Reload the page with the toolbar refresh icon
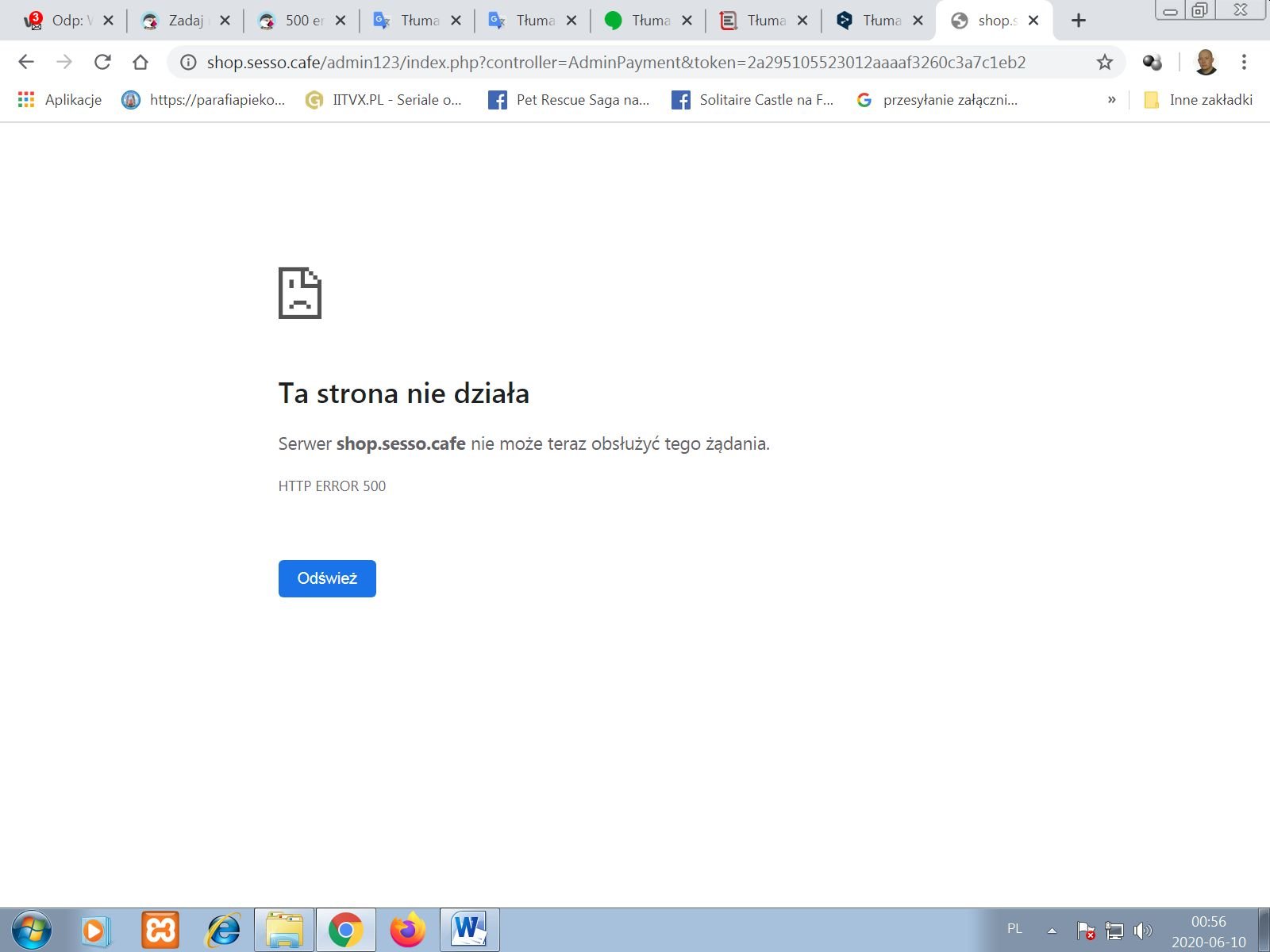The image size is (1270, 952). (102, 62)
